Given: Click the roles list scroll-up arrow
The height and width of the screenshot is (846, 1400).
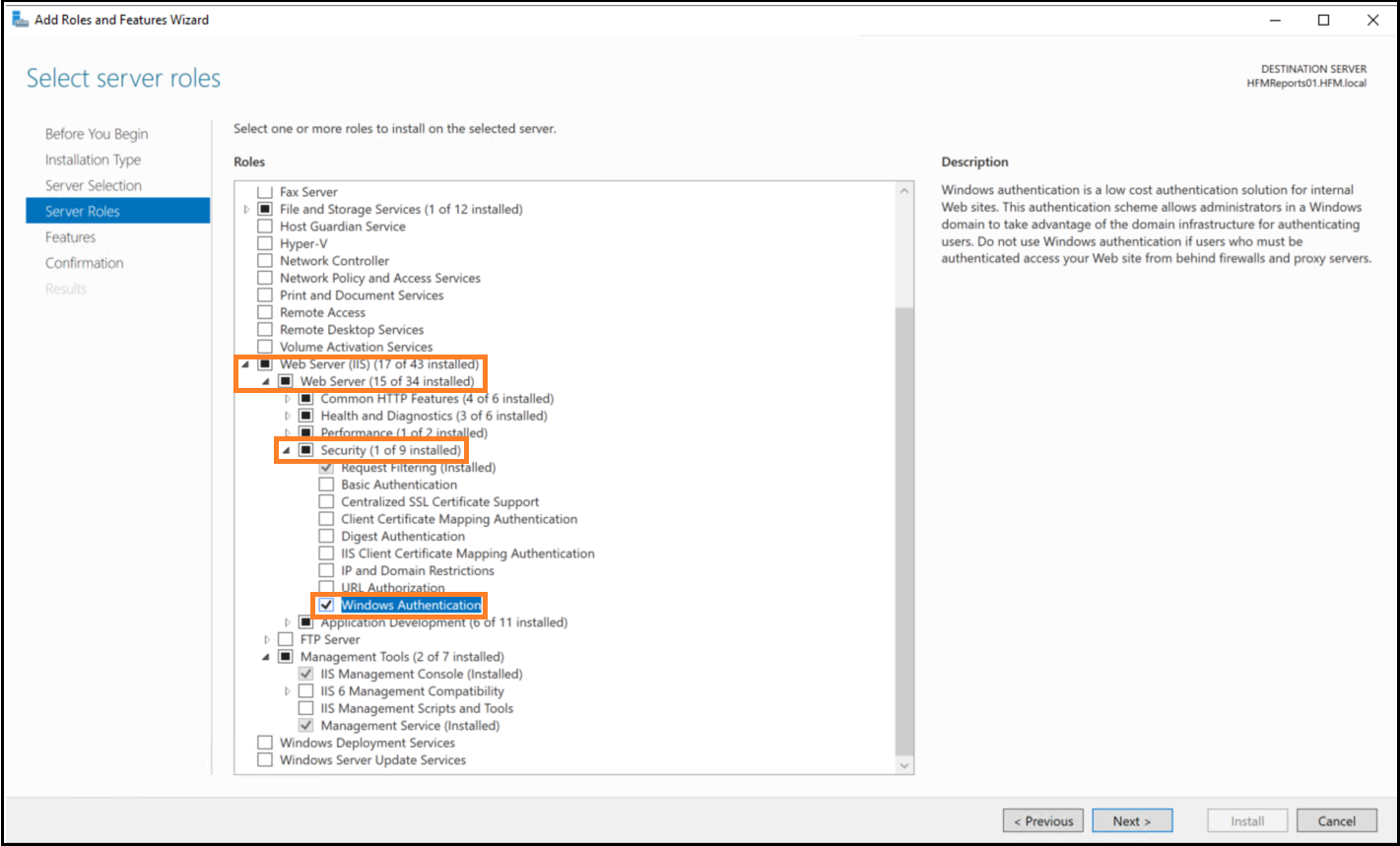Looking at the screenshot, I should tap(904, 191).
